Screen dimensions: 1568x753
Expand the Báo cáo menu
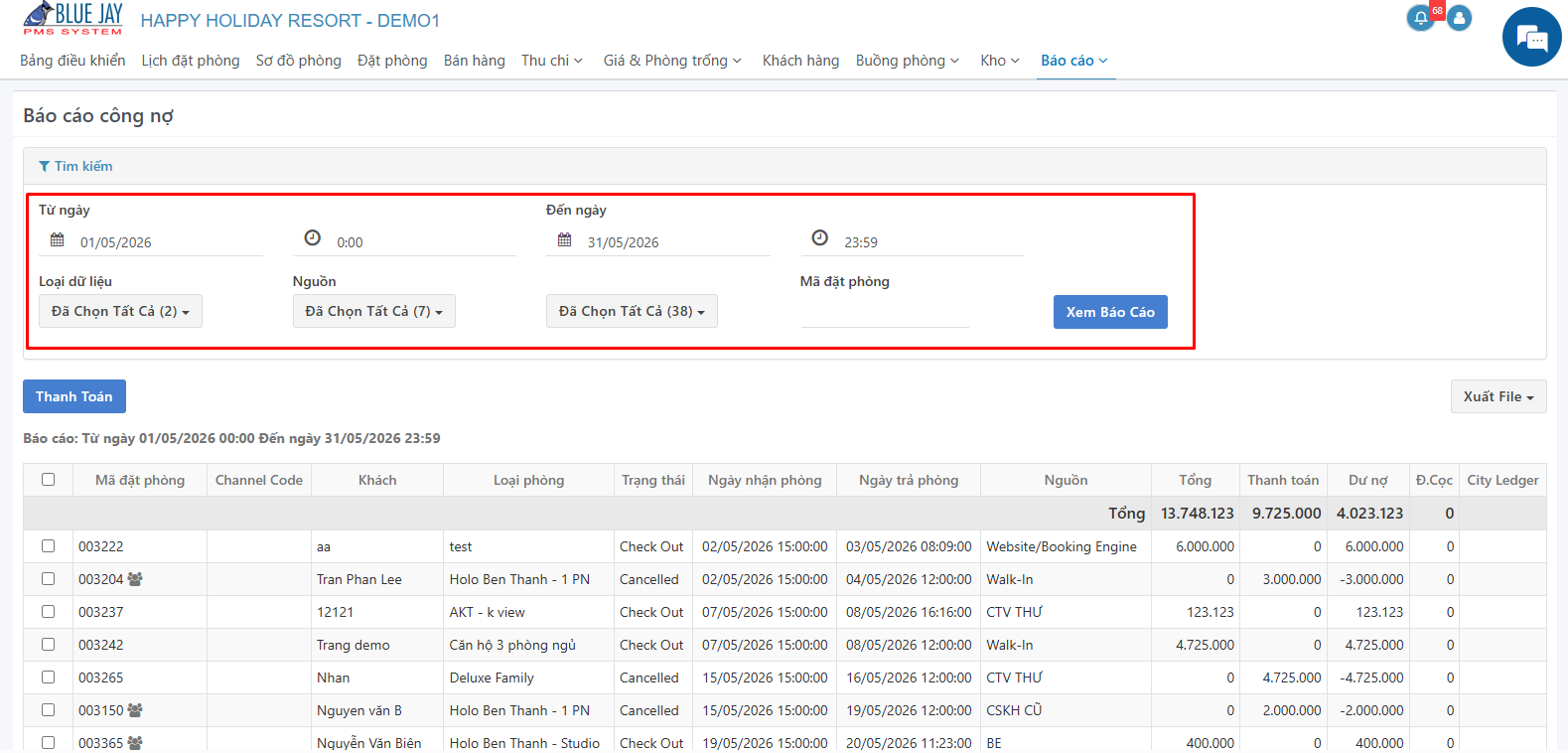pos(1074,61)
